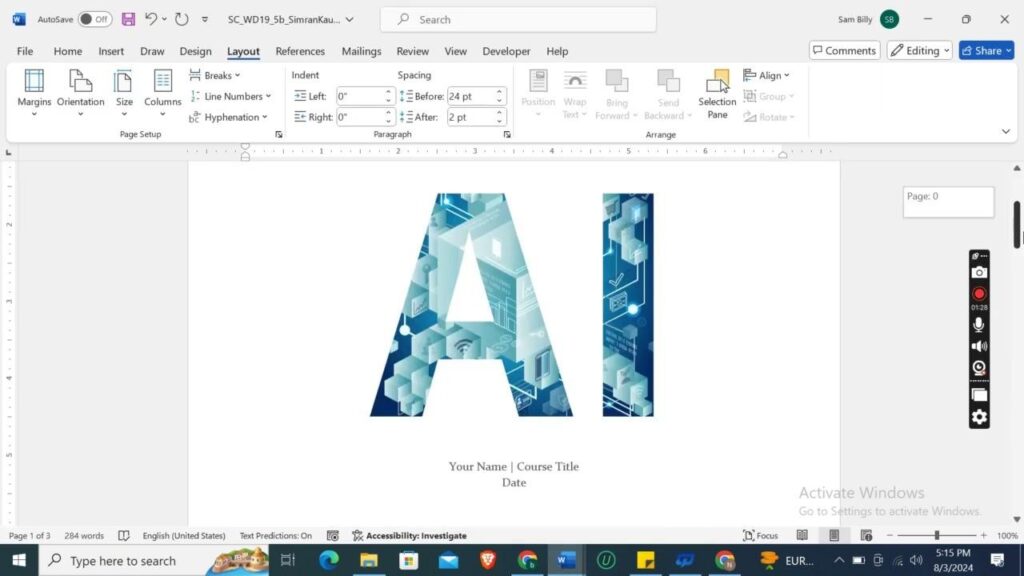Open the File tab
The height and width of the screenshot is (576, 1024).
click(25, 51)
